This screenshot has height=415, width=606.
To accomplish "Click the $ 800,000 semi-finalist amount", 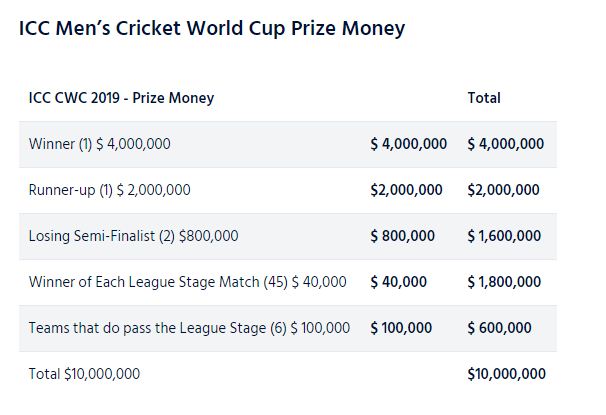I will (402, 236).
